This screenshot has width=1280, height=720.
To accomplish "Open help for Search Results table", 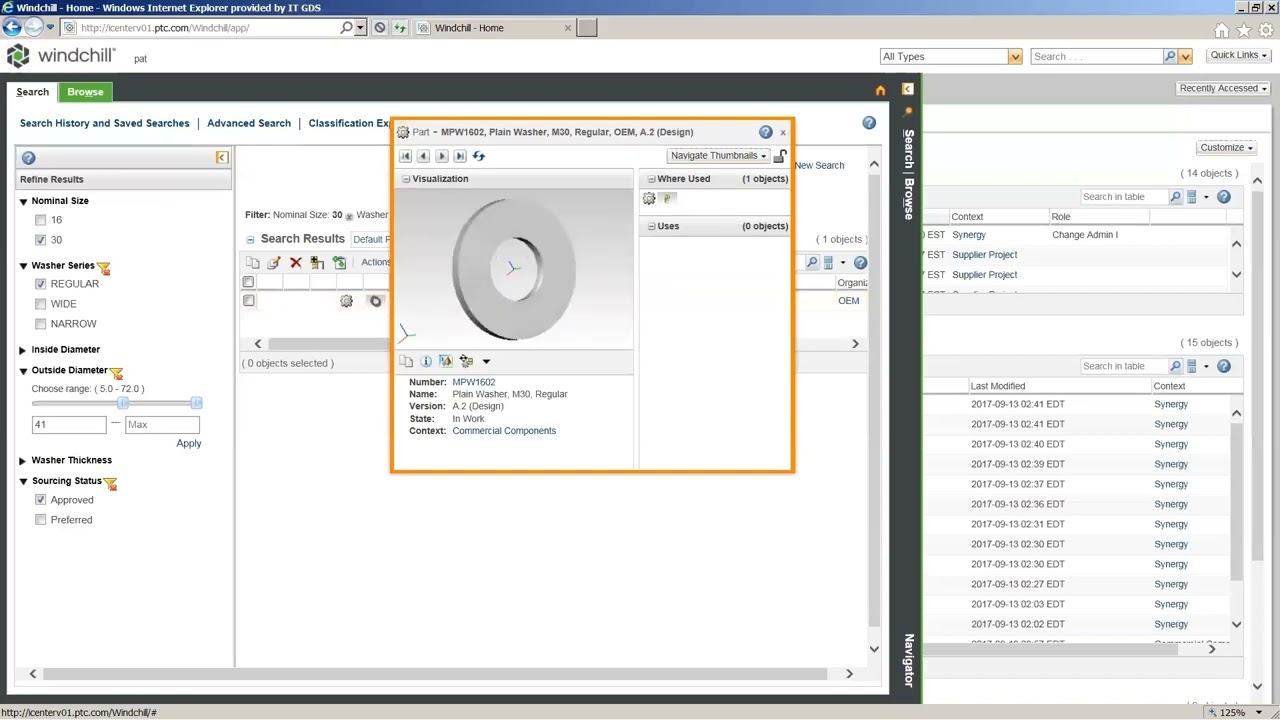I will (860, 263).
